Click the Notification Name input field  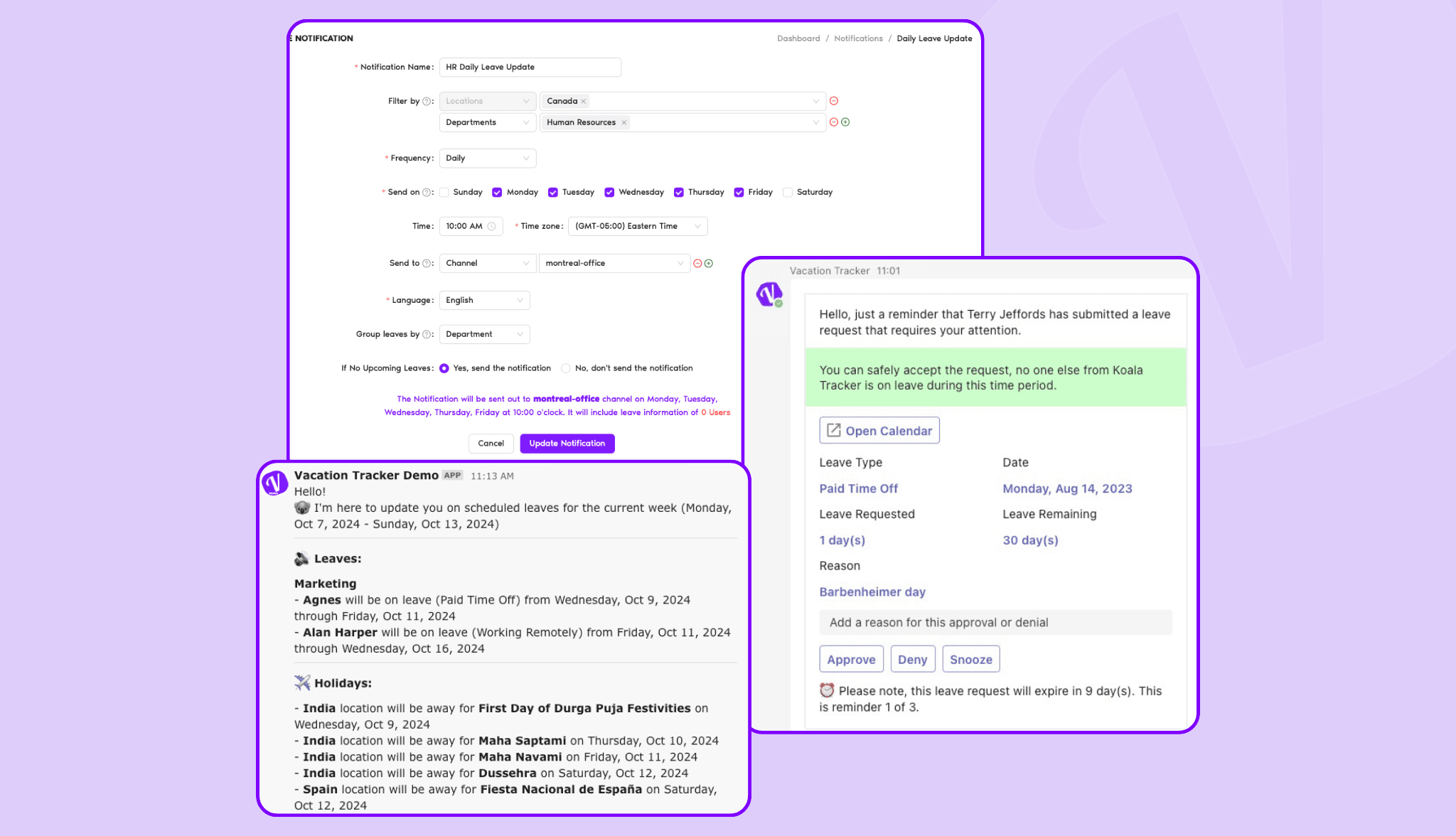pos(530,68)
